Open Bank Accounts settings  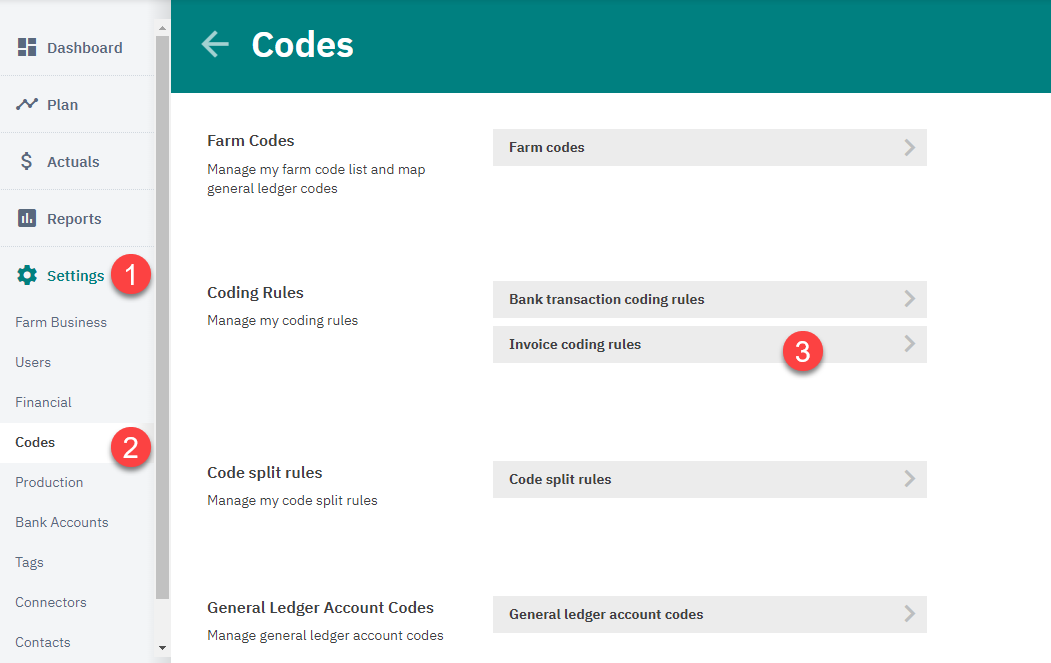coord(62,522)
